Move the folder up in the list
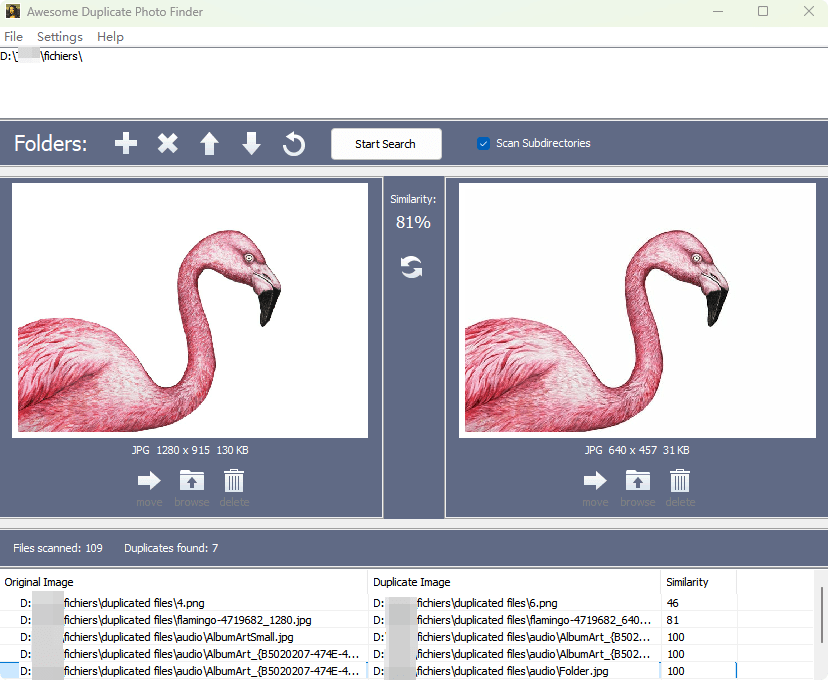 click(209, 143)
